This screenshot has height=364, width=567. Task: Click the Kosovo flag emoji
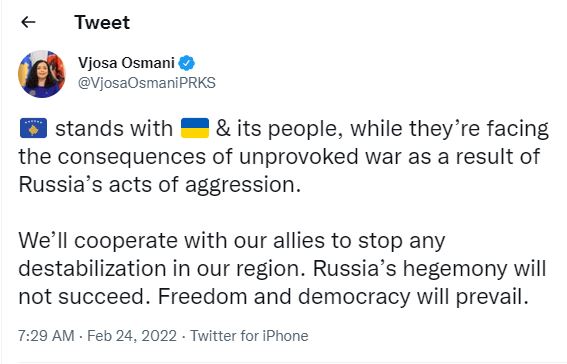pos(33,128)
